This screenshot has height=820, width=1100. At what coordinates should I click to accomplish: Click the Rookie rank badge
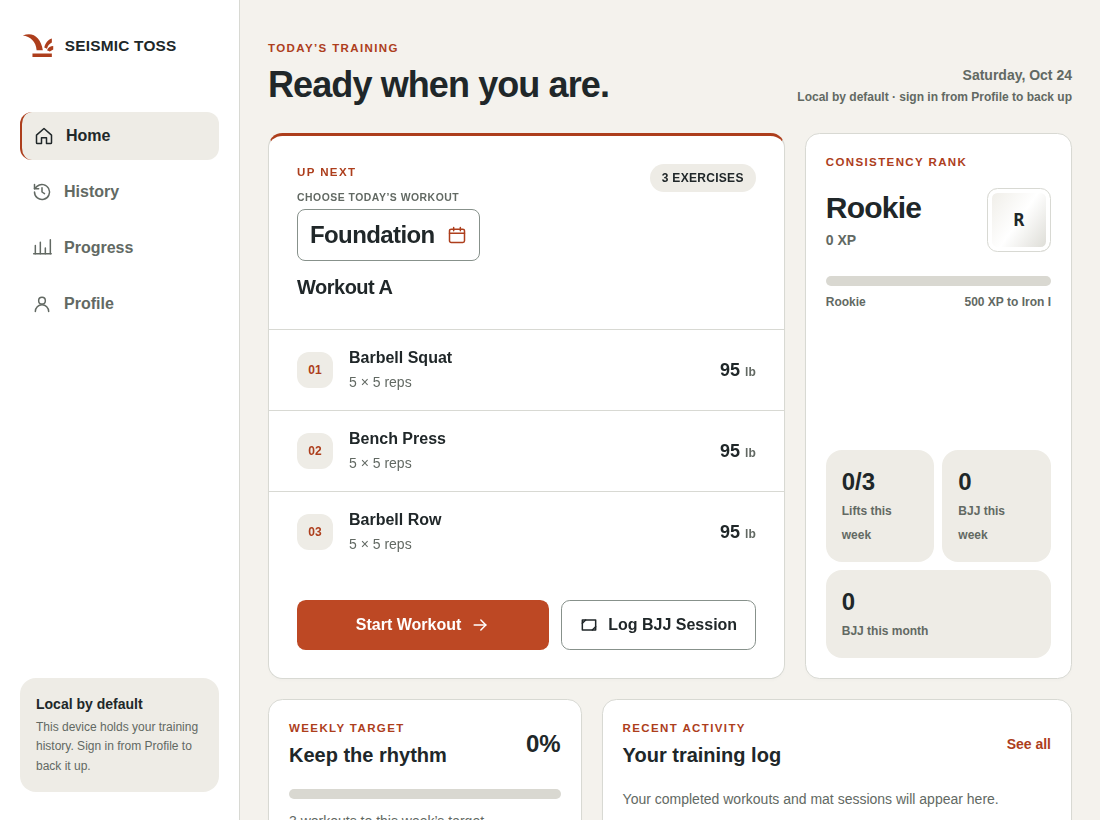(x=1019, y=220)
